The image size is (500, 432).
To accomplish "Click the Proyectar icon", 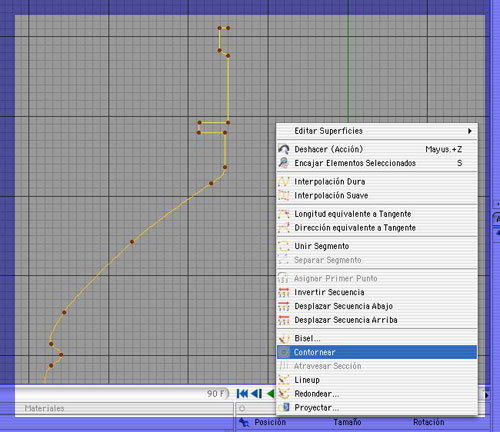I will [284, 407].
